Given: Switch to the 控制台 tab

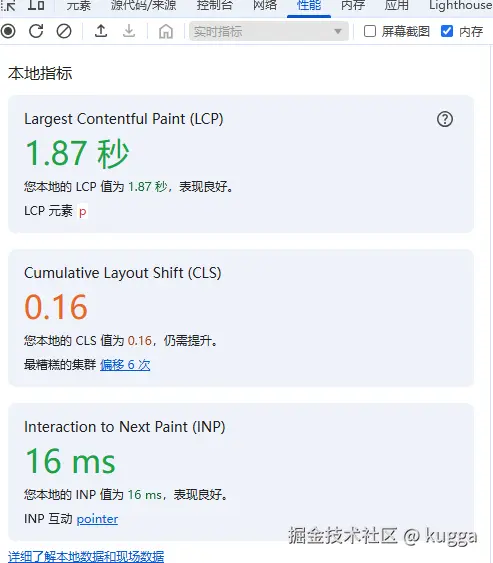Looking at the screenshot, I should tap(215, 5).
